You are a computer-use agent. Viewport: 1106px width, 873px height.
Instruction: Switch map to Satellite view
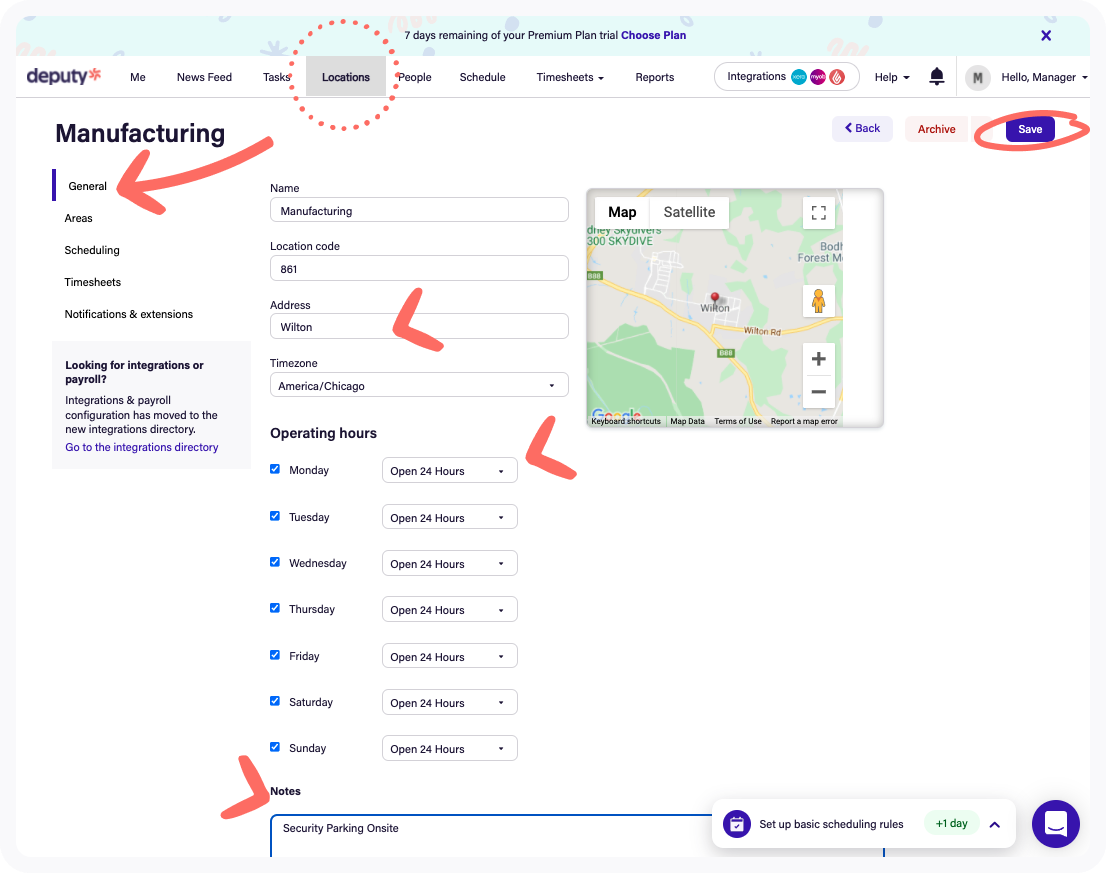(689, 212)
